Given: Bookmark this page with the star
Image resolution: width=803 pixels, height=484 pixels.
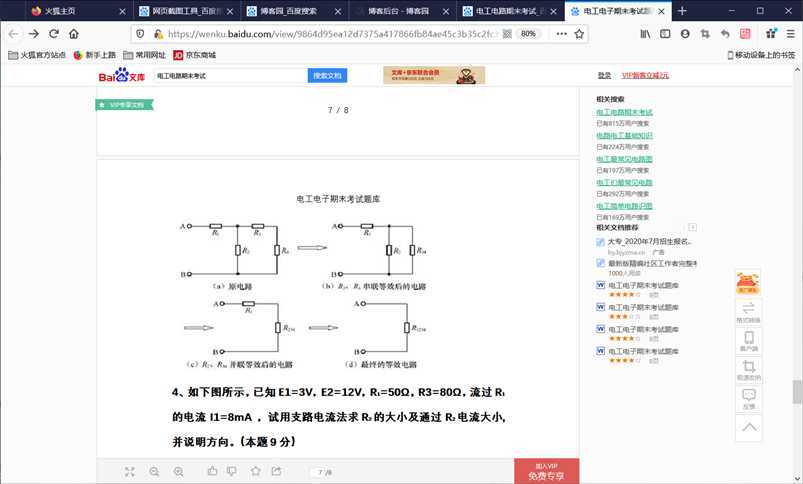Looking at the screenshot, I should coord(579,34).
